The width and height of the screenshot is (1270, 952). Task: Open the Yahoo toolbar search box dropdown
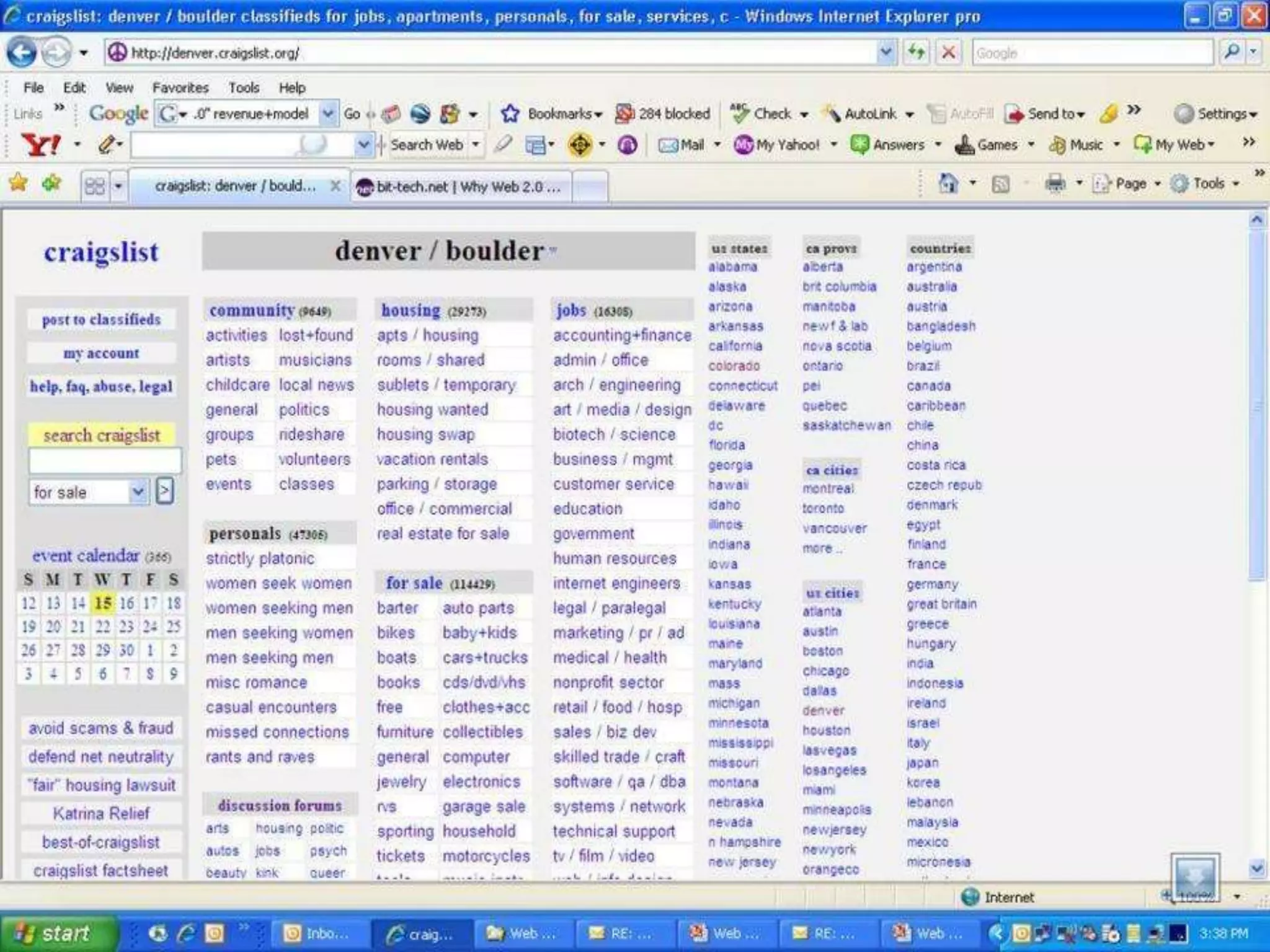(363, 145)
